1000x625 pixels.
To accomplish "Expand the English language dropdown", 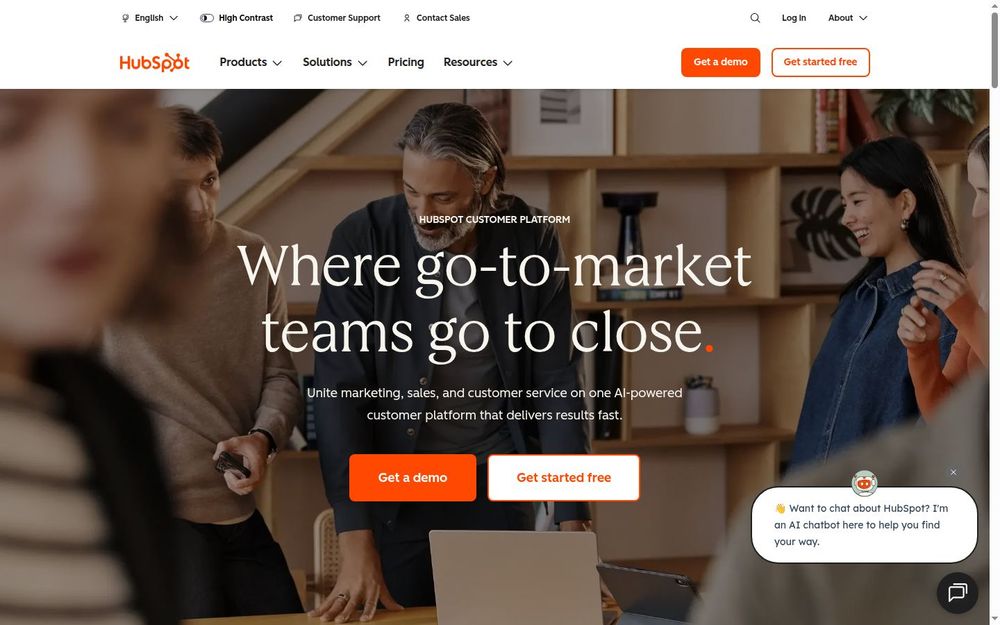I will click(150, 18).
